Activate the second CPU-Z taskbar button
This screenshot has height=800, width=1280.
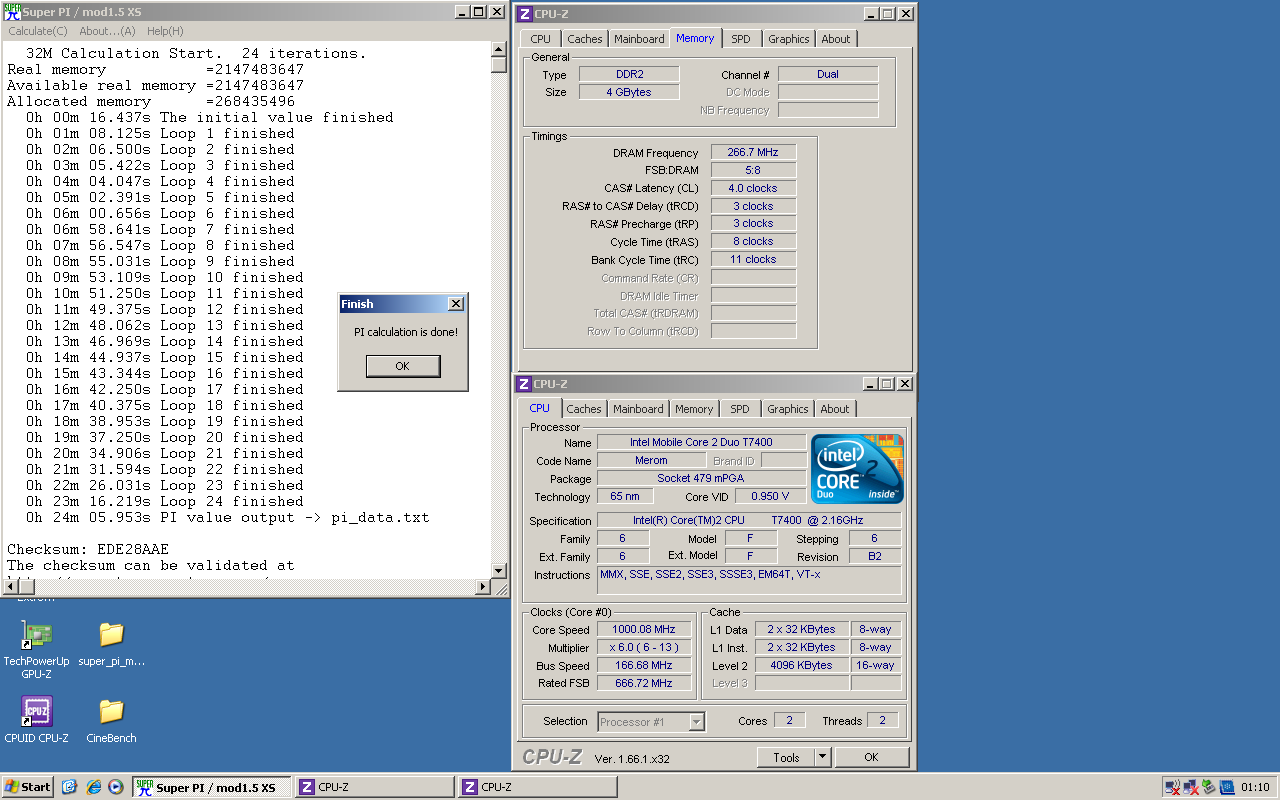(x=537, y=787)
